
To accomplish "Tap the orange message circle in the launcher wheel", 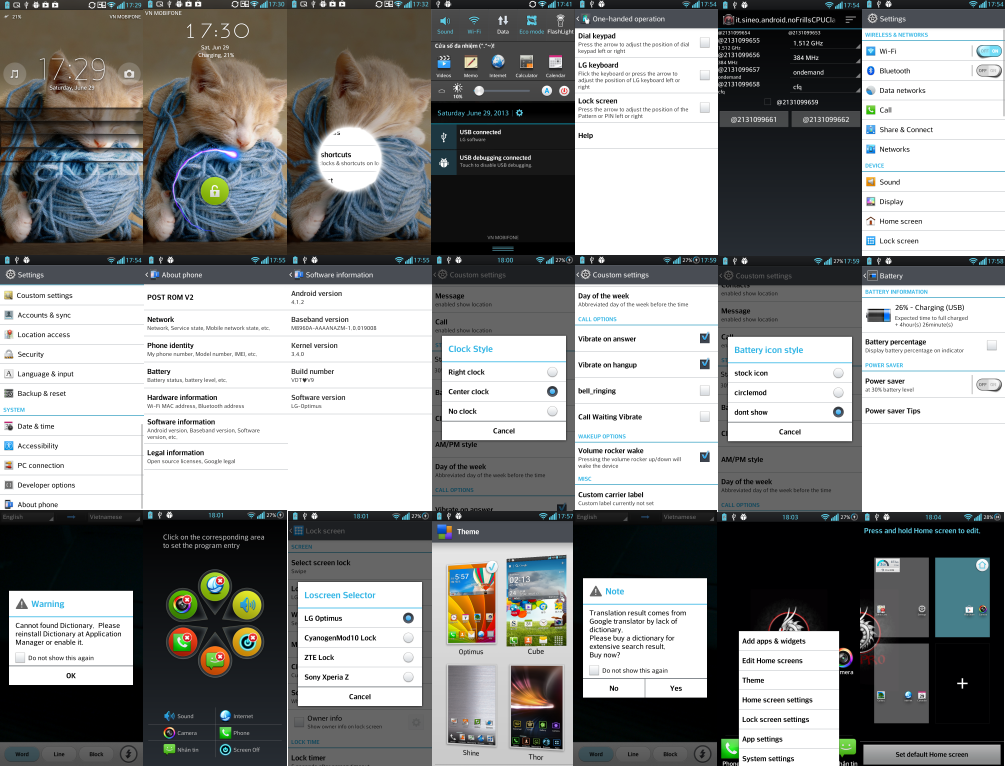I will click(215, 660).
